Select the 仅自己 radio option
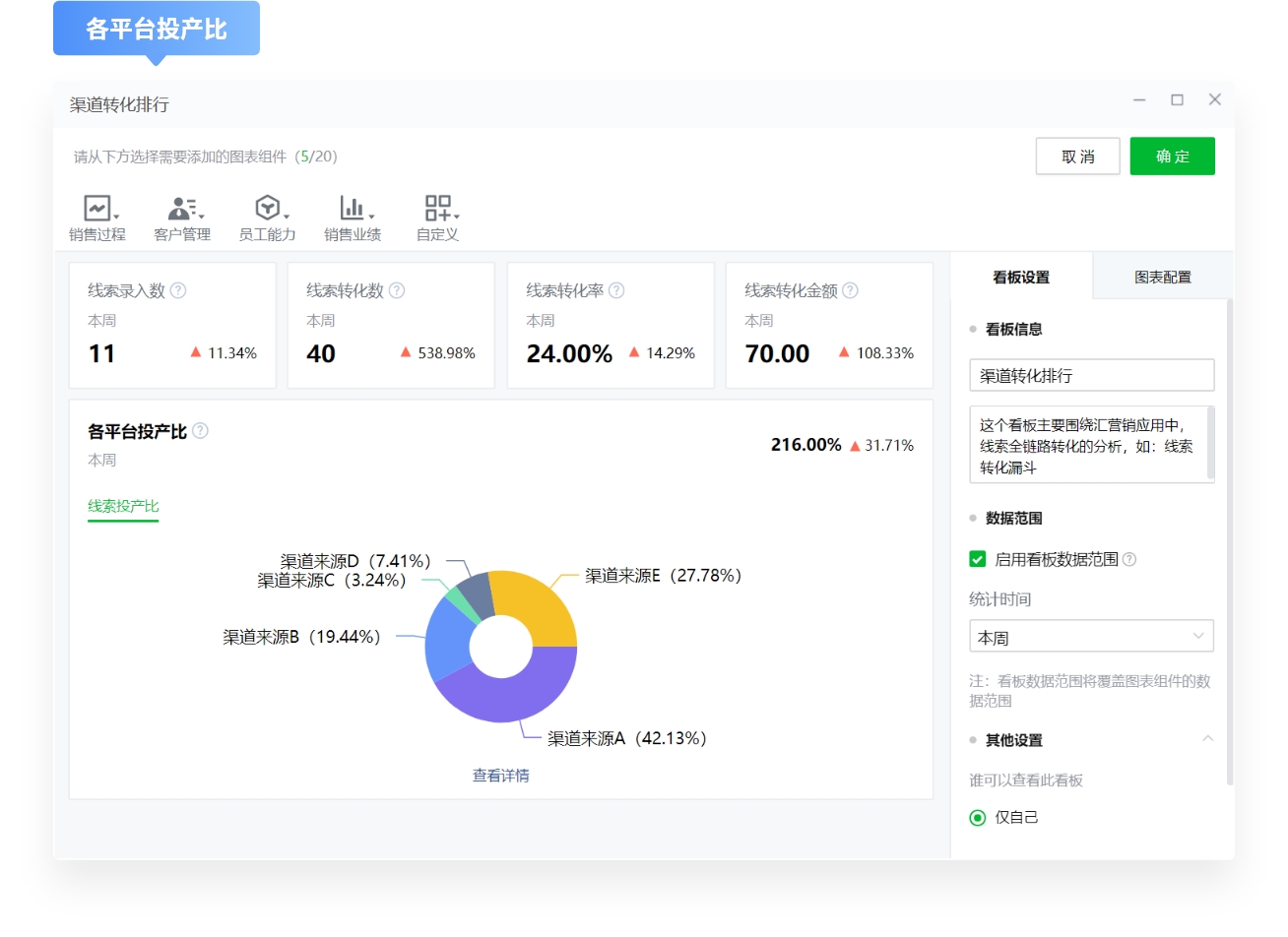 pos(977,817)
